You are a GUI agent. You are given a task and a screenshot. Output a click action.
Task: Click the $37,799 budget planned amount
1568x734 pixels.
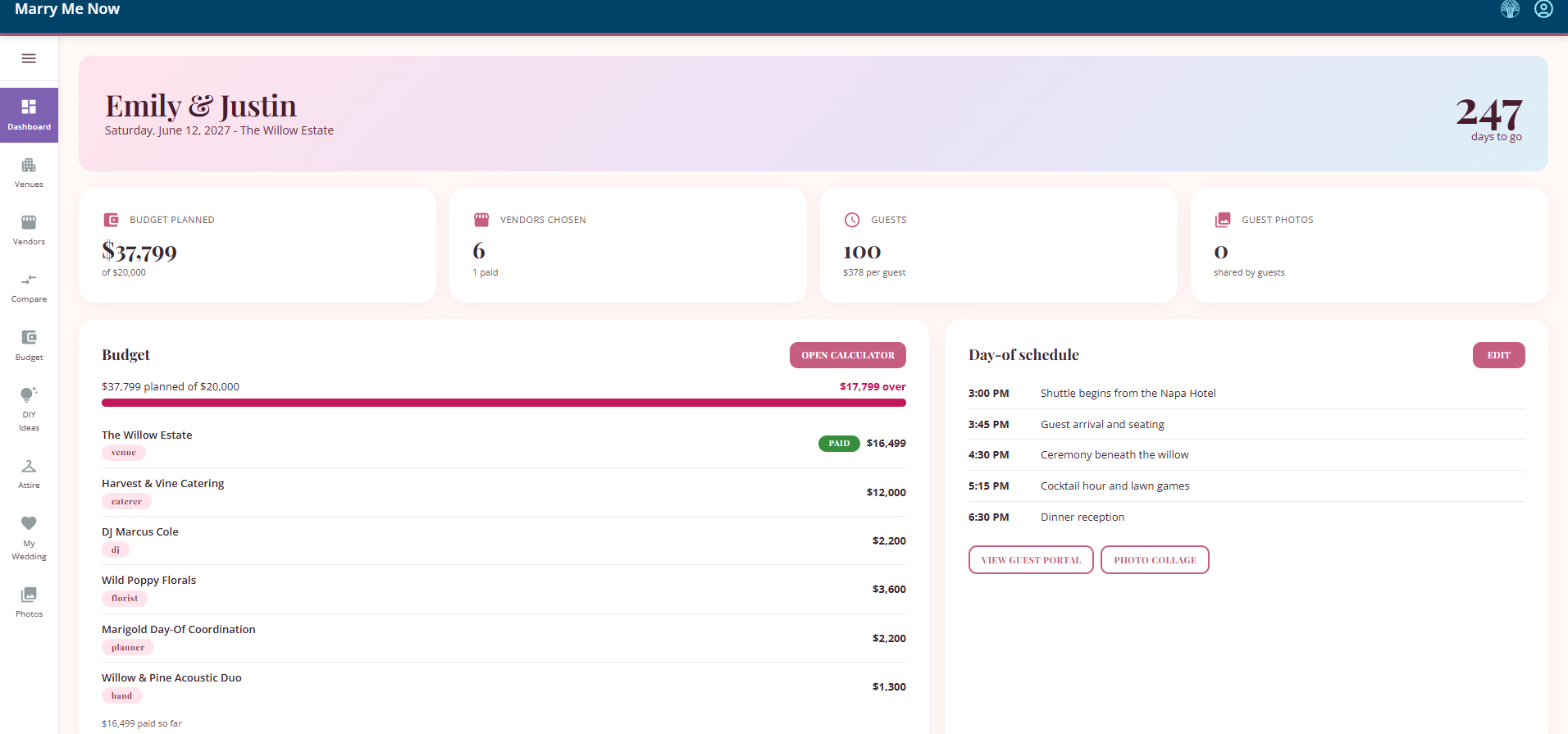click(x=139, y=251)
